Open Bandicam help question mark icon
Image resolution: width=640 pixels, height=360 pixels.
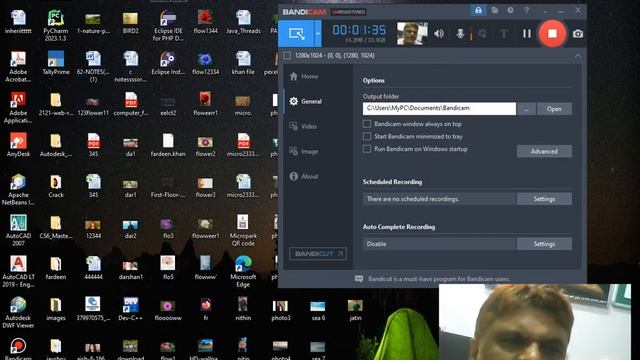coord(527,11)
